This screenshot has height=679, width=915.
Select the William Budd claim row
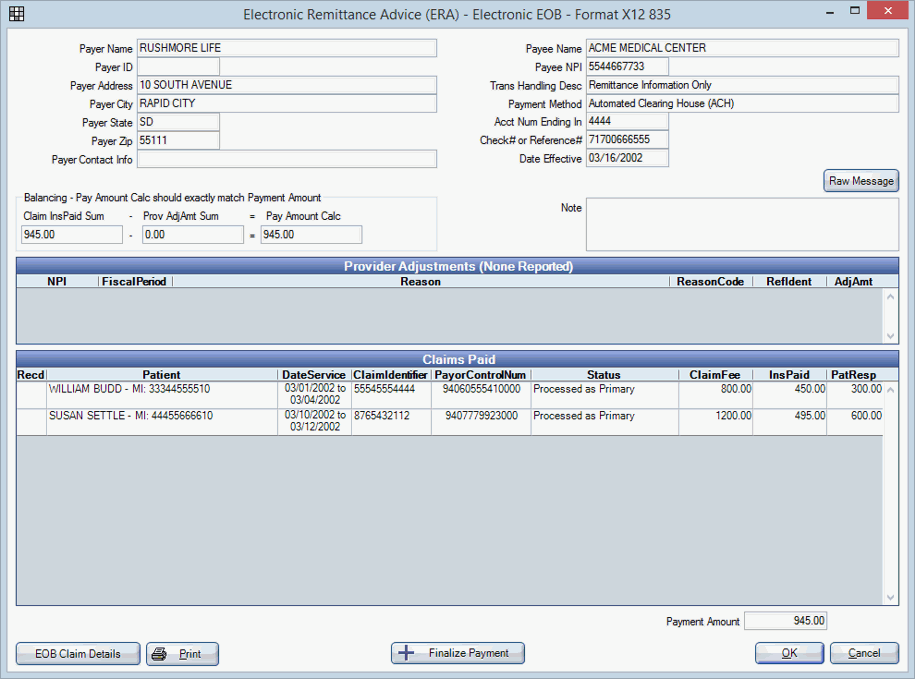[160, 389]
